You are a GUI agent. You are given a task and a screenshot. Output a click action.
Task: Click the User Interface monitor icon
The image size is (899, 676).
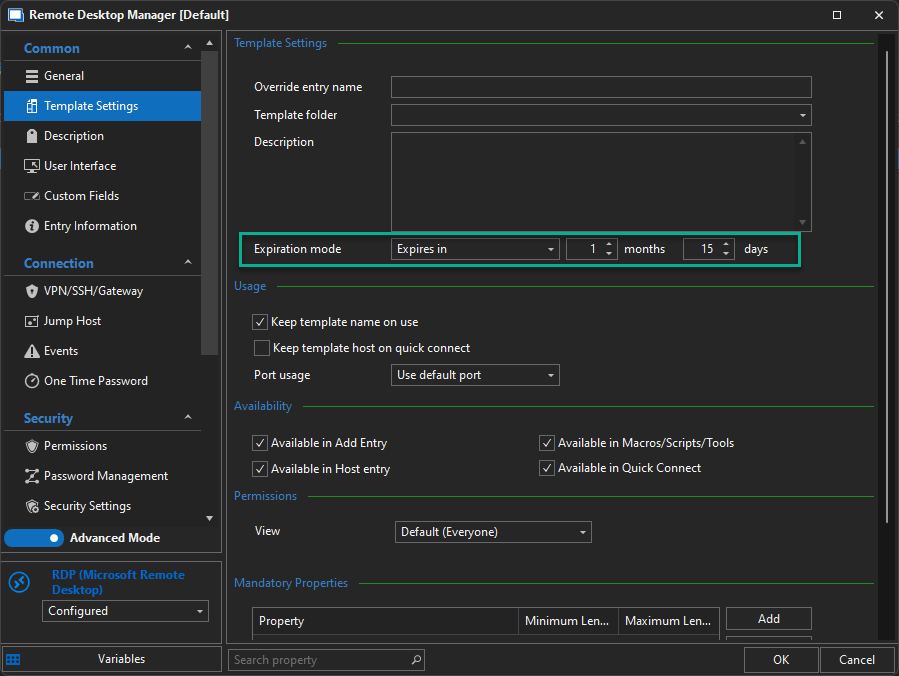click(x=32, y=166)
